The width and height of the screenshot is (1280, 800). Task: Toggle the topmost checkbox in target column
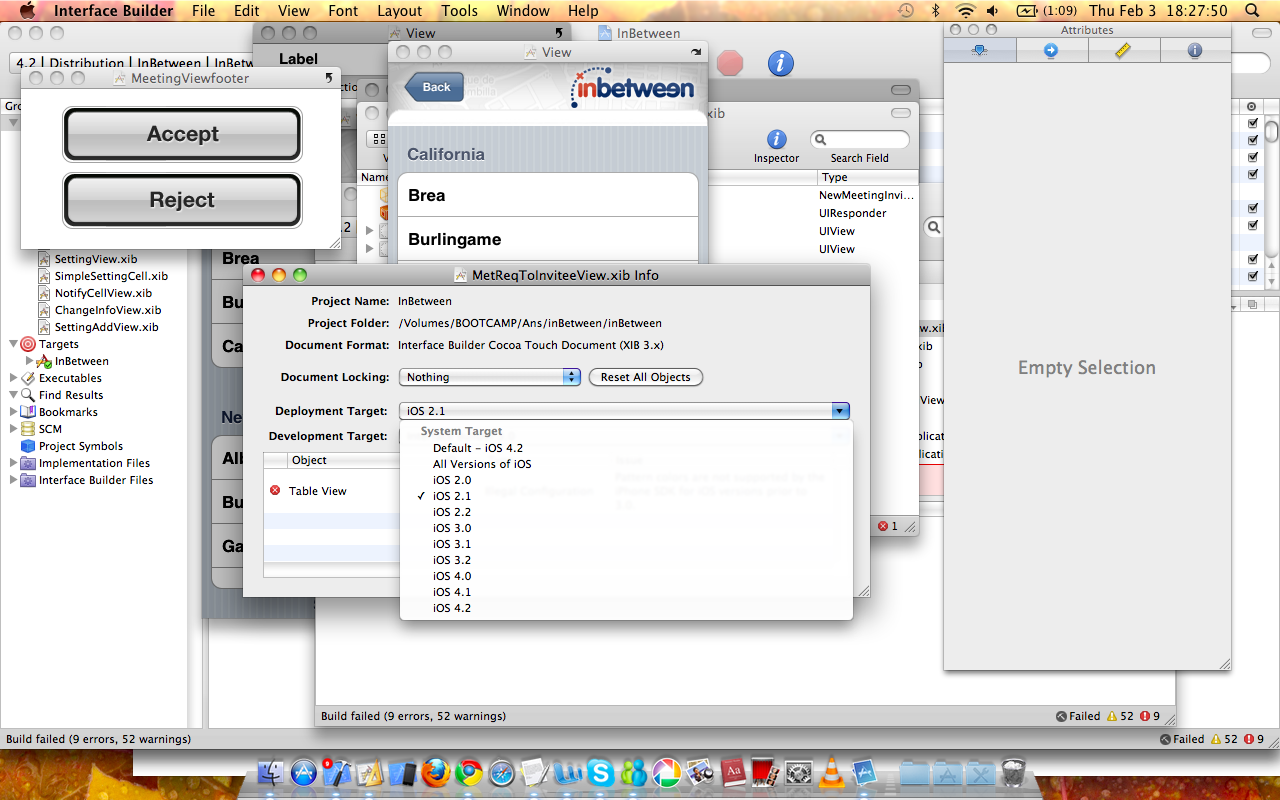[x=1252, y=123]
